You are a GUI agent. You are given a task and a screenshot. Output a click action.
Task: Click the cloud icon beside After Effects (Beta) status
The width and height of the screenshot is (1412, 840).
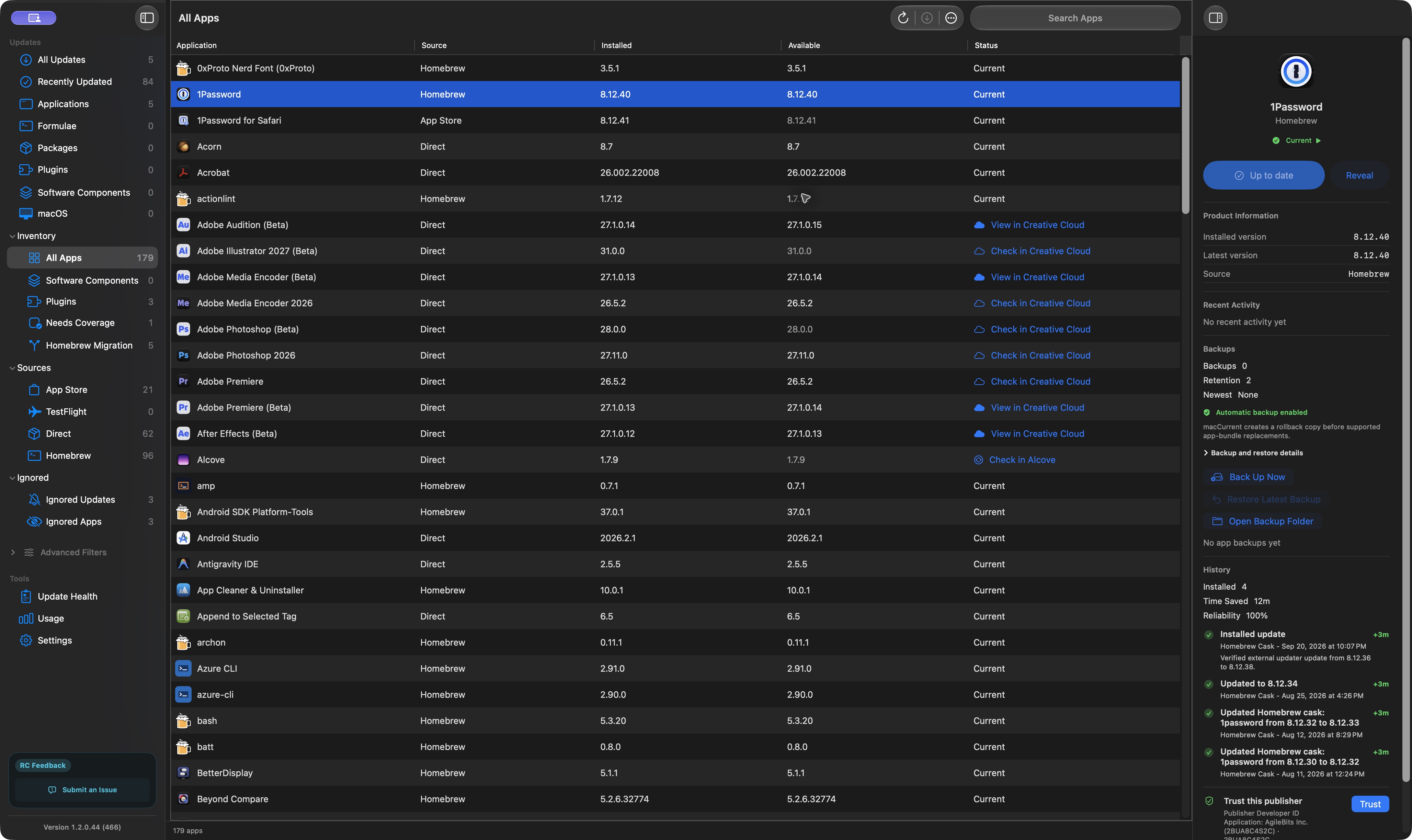[979, 434]
